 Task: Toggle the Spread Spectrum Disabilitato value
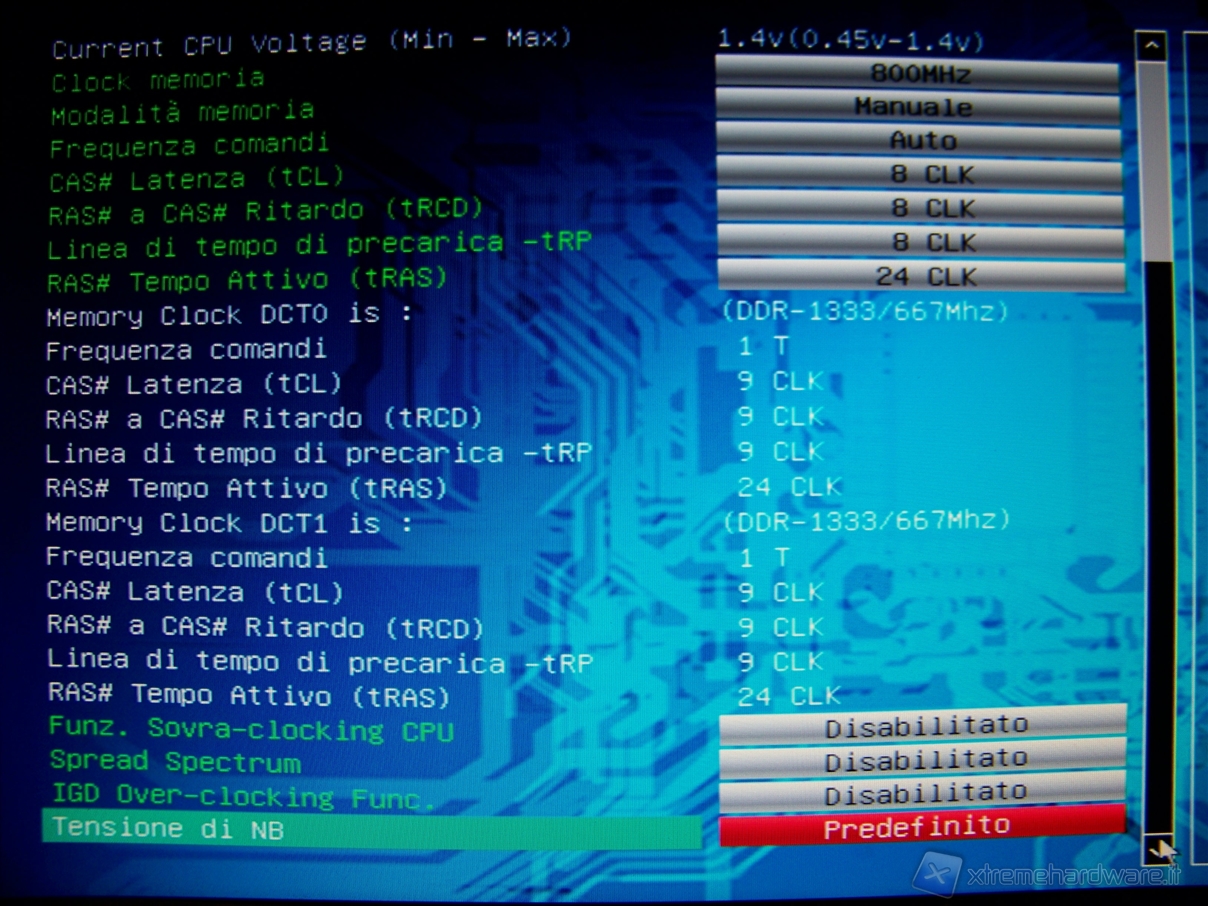pyautogui.click(x=923, y=760)
